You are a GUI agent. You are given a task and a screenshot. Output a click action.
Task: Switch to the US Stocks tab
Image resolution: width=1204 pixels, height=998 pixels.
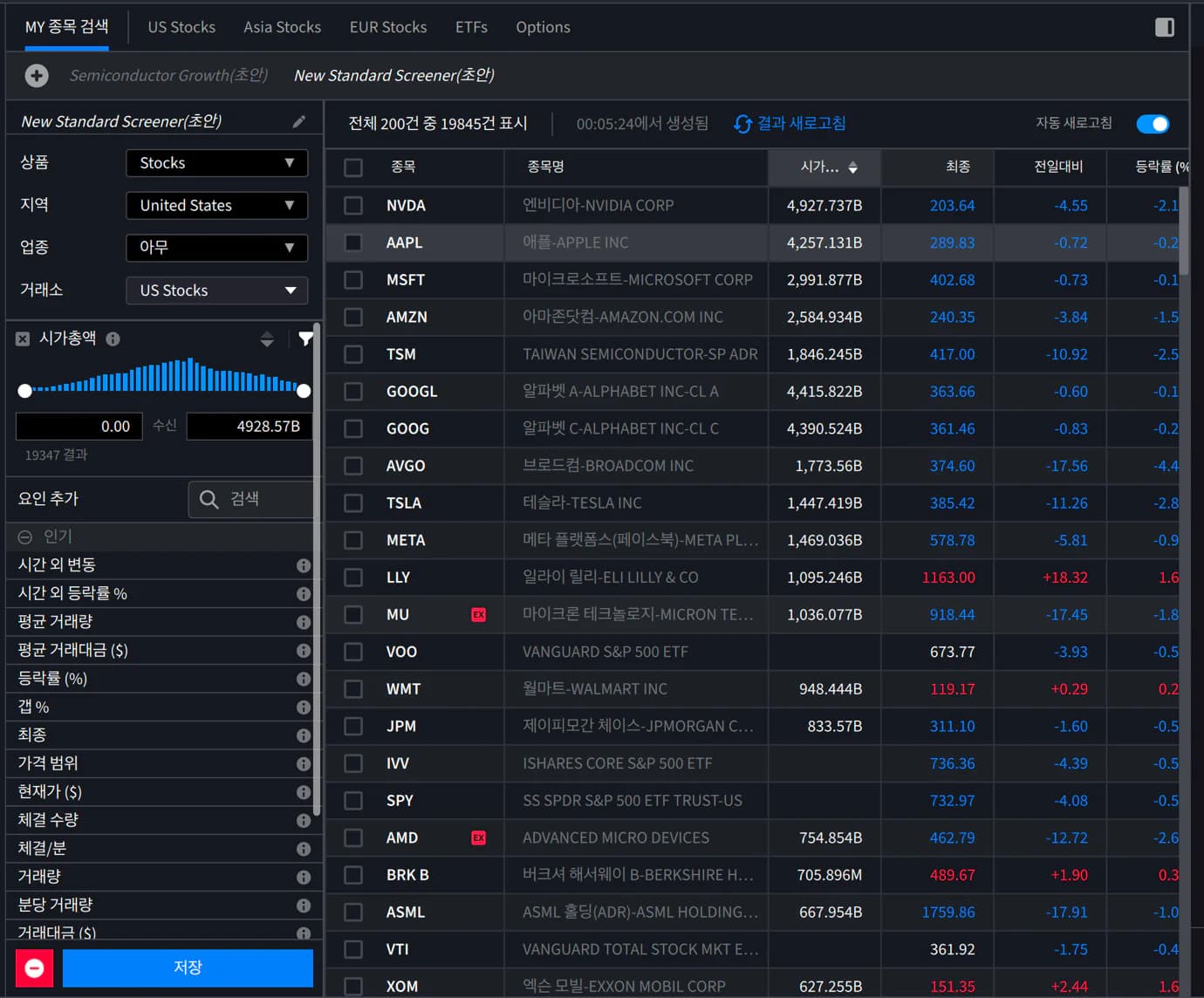click(181, 27)
